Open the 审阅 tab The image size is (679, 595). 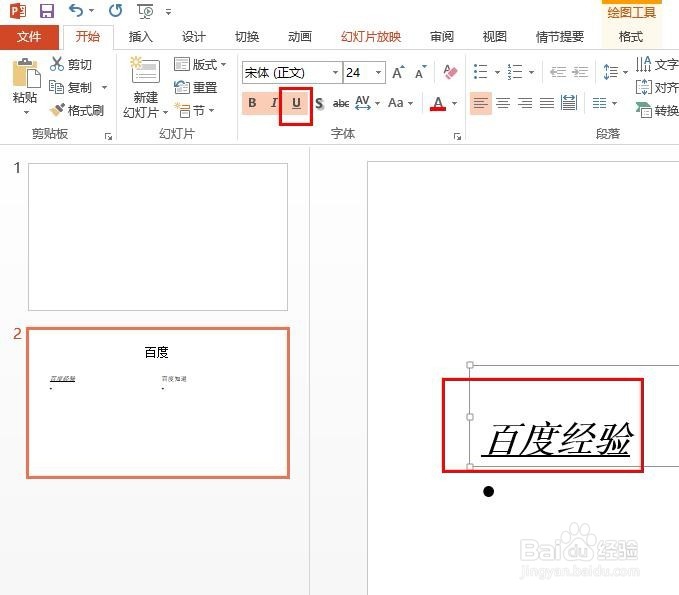tap(442, 37)
